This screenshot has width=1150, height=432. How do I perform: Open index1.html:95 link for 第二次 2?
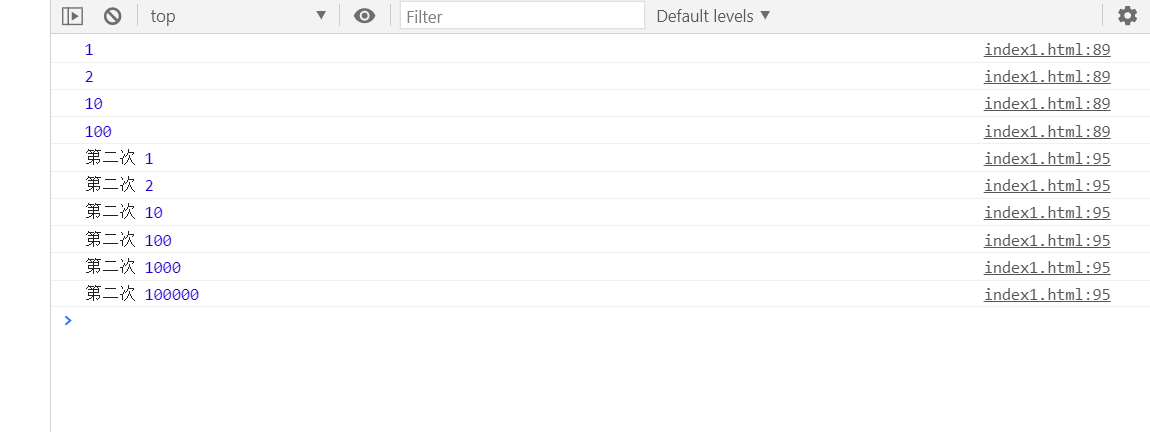pyautogui.click(x=1047, y=185)
